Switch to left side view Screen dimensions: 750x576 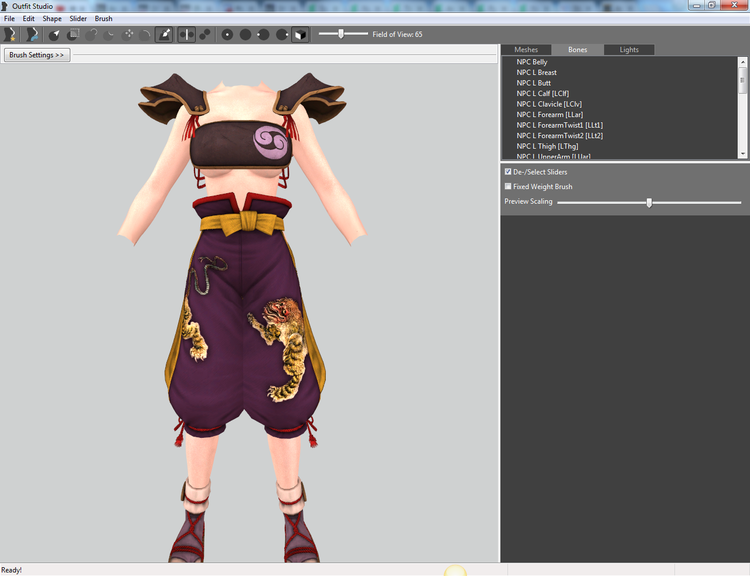(264, 34)
